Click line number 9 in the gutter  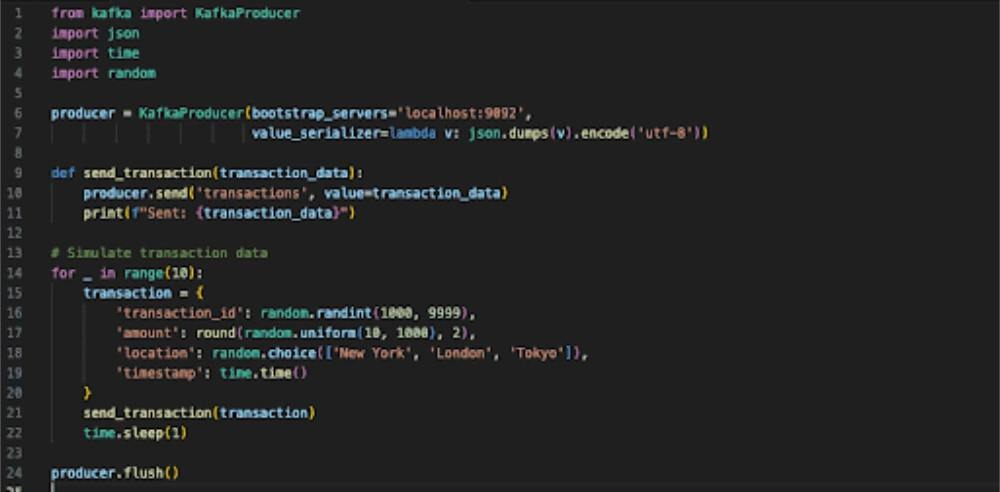tap(18, 173)
